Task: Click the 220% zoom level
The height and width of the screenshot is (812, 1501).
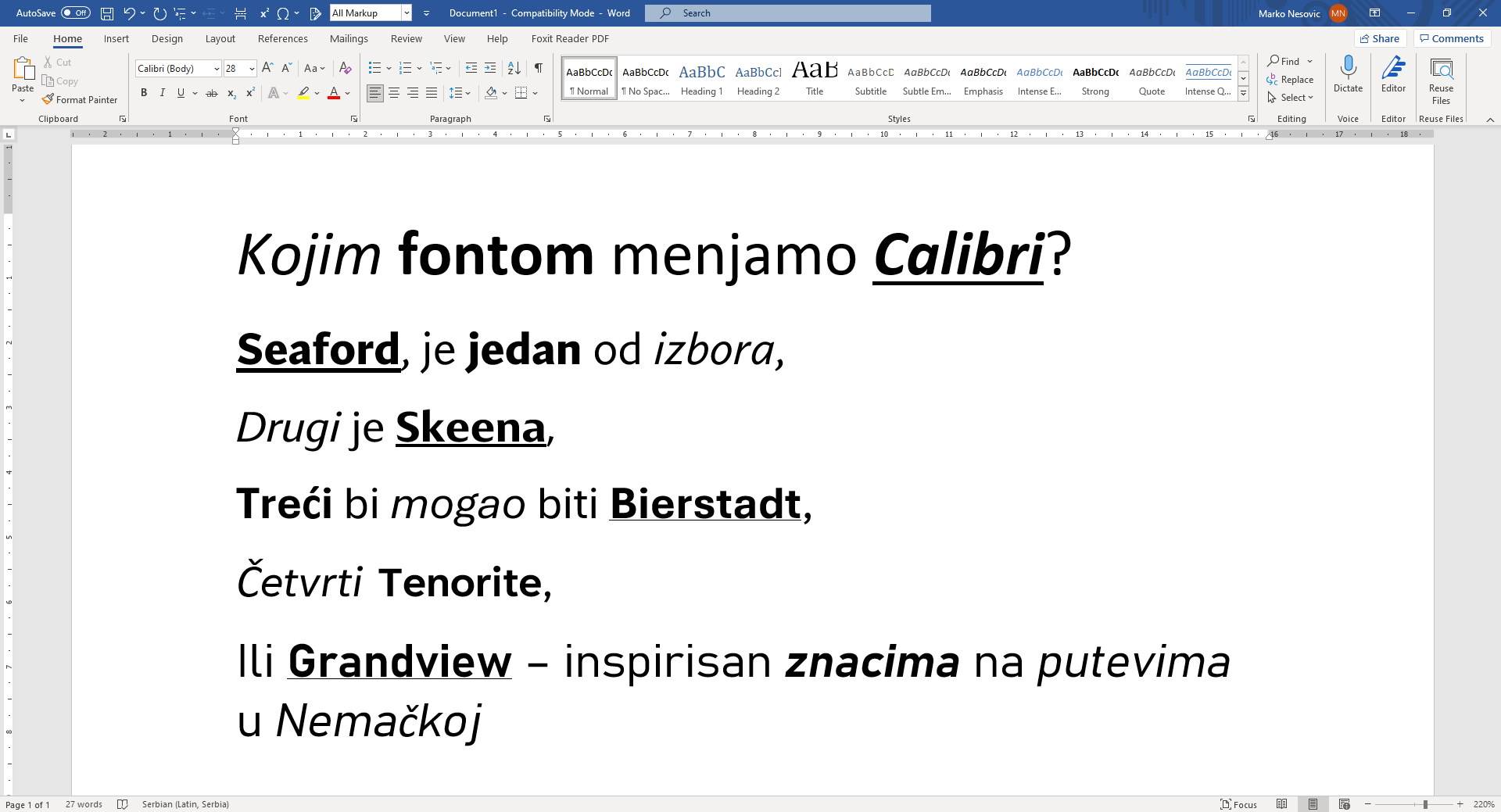Action: 1483,804
